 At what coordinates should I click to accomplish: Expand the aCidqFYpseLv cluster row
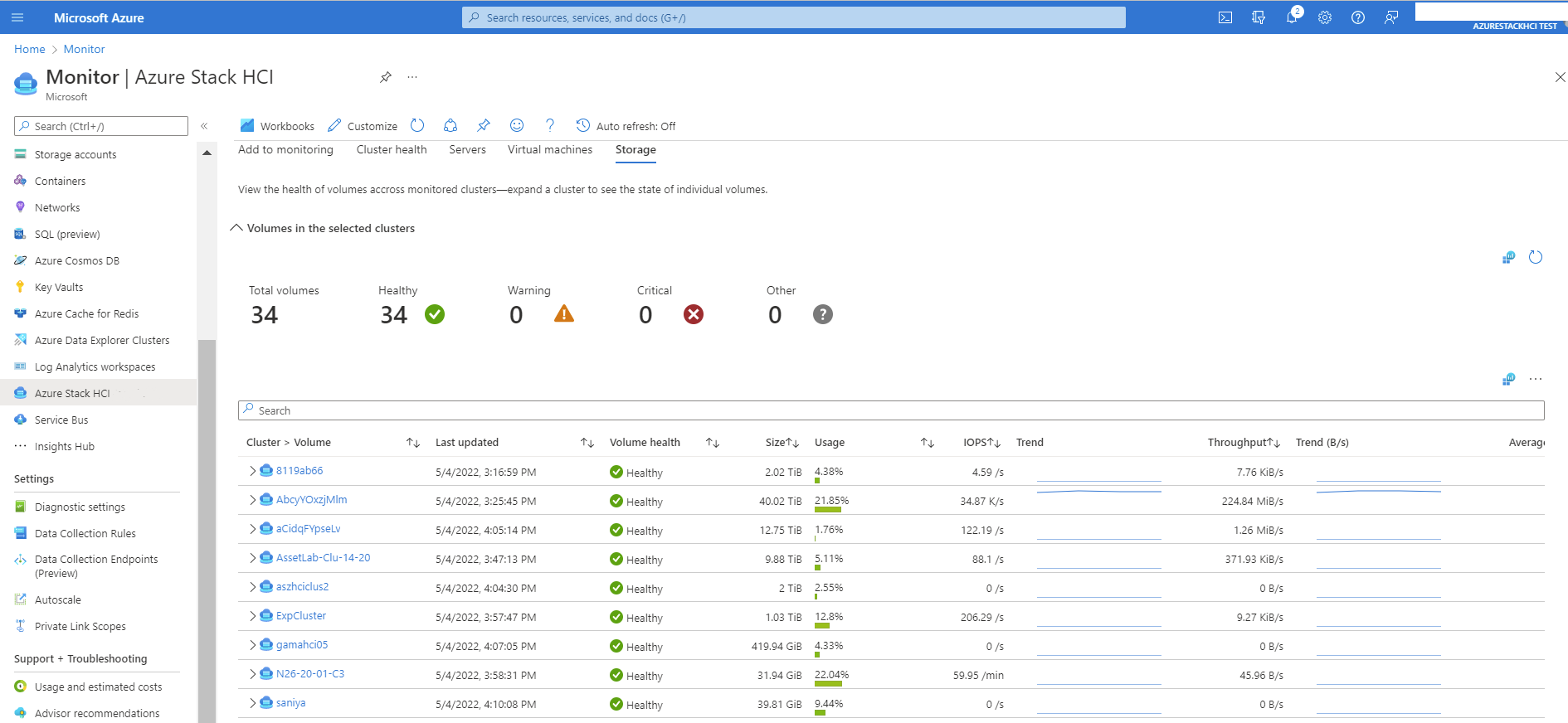pos(253,528)
